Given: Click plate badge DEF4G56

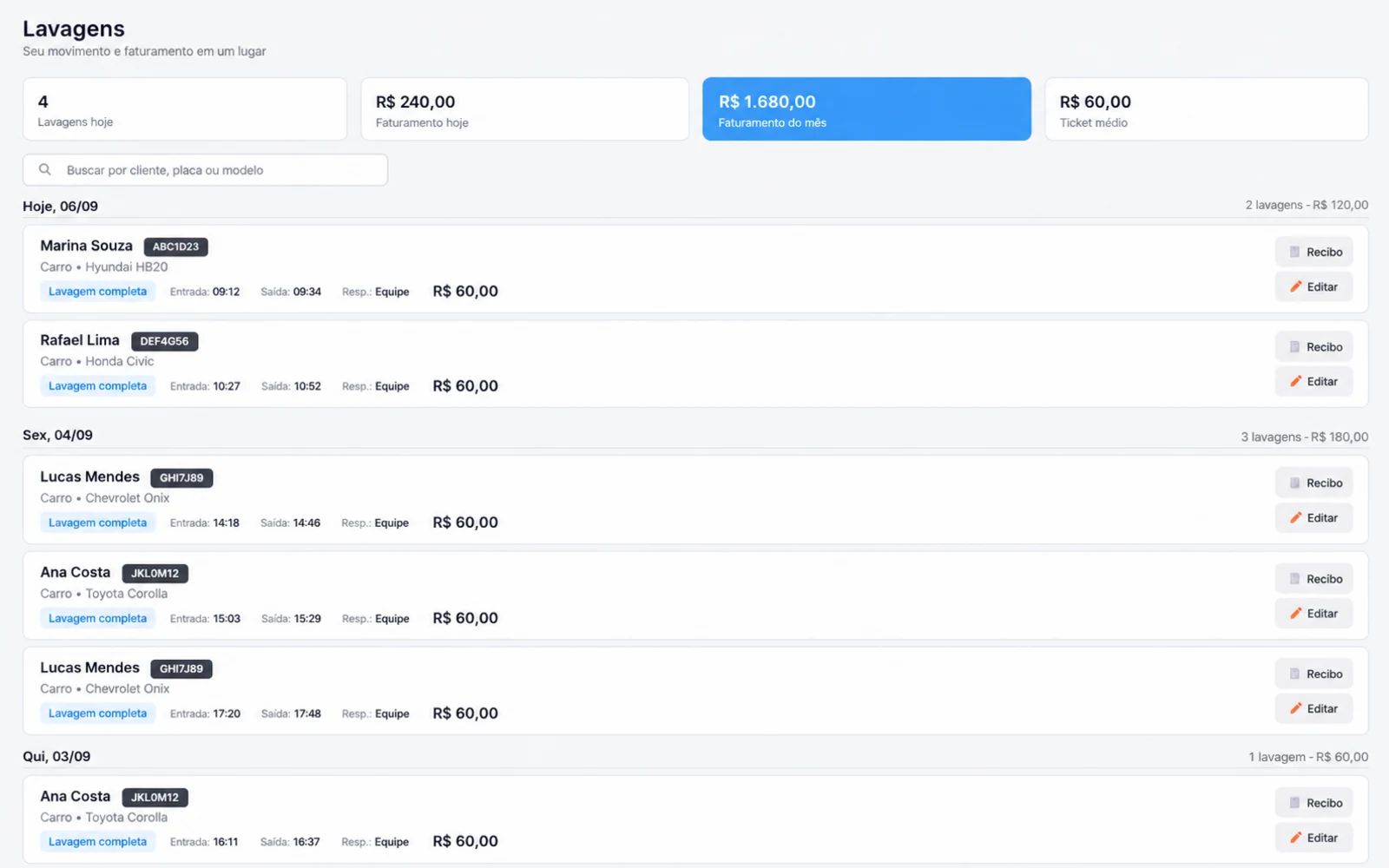Looking at the screenshot, I should pos(164,341).
